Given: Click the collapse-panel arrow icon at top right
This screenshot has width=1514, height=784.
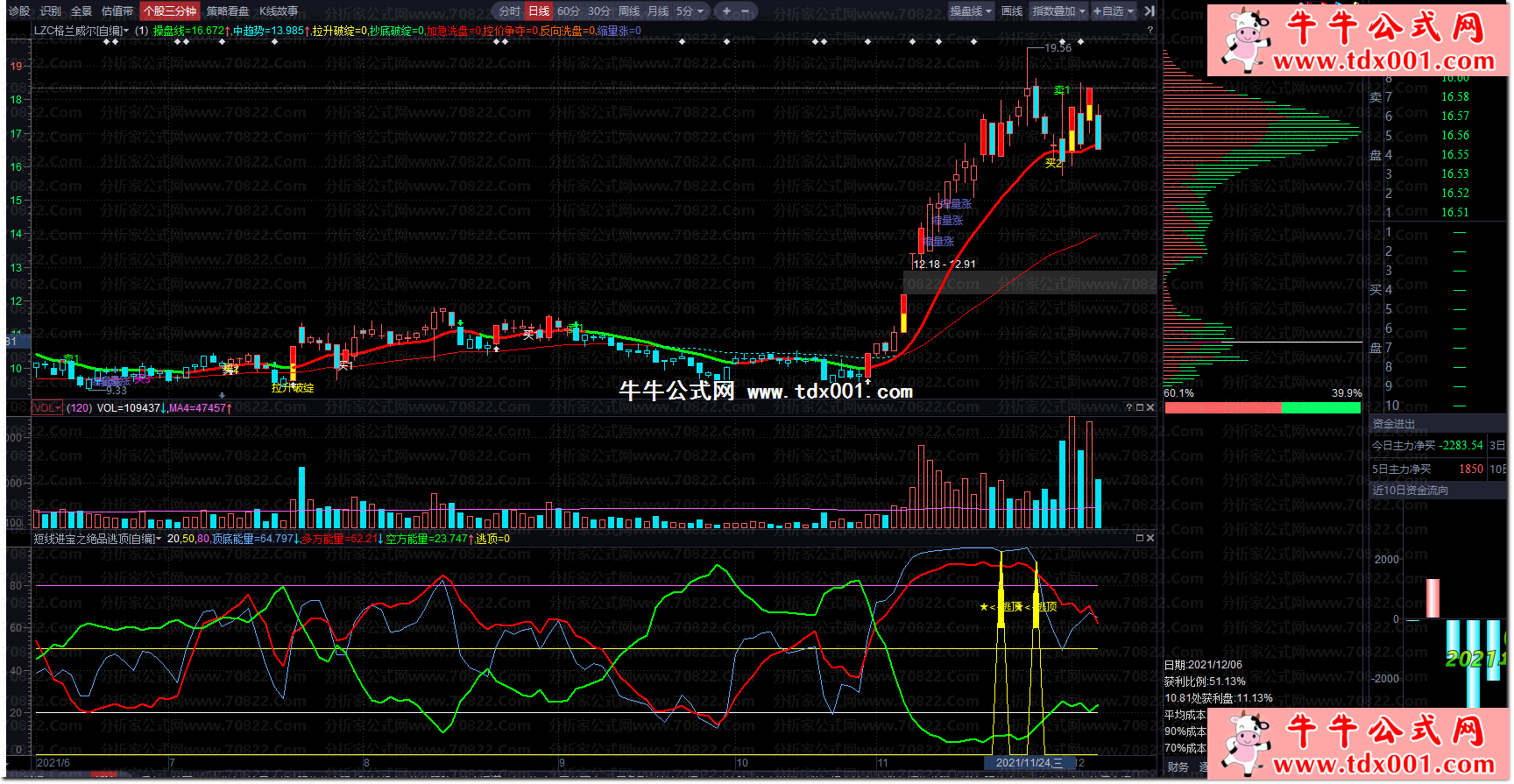Looking at the screenshot, I should point(1149,11).
